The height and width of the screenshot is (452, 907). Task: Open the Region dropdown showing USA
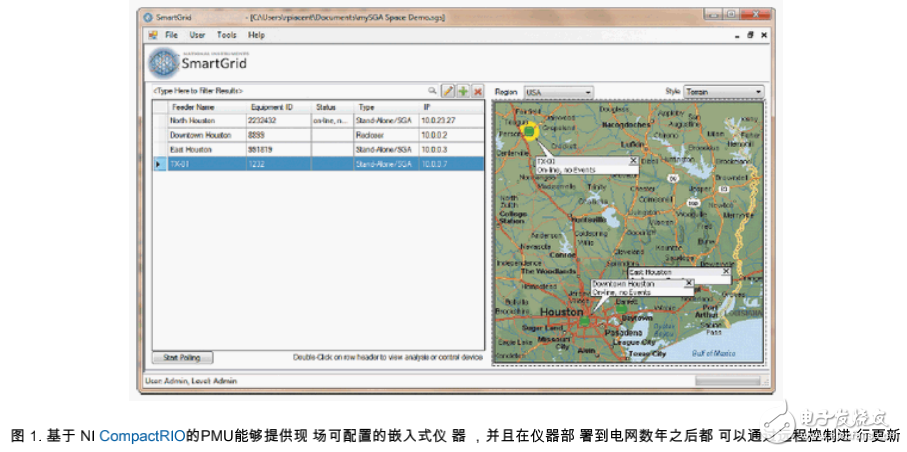coord(558,92)
